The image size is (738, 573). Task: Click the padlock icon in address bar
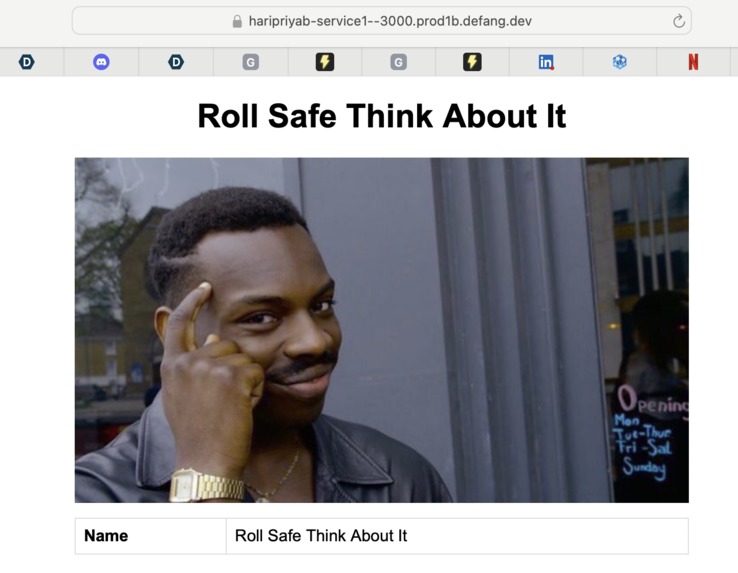[x=237, y=21]
